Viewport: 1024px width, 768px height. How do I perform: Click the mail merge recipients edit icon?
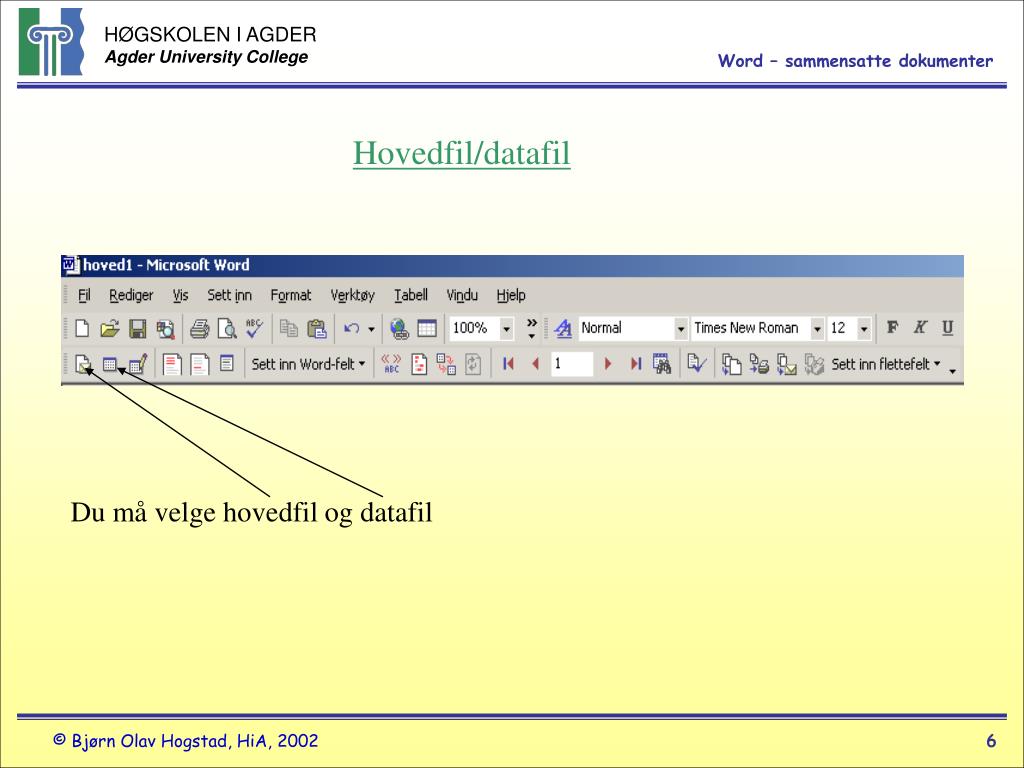(138, 364)
